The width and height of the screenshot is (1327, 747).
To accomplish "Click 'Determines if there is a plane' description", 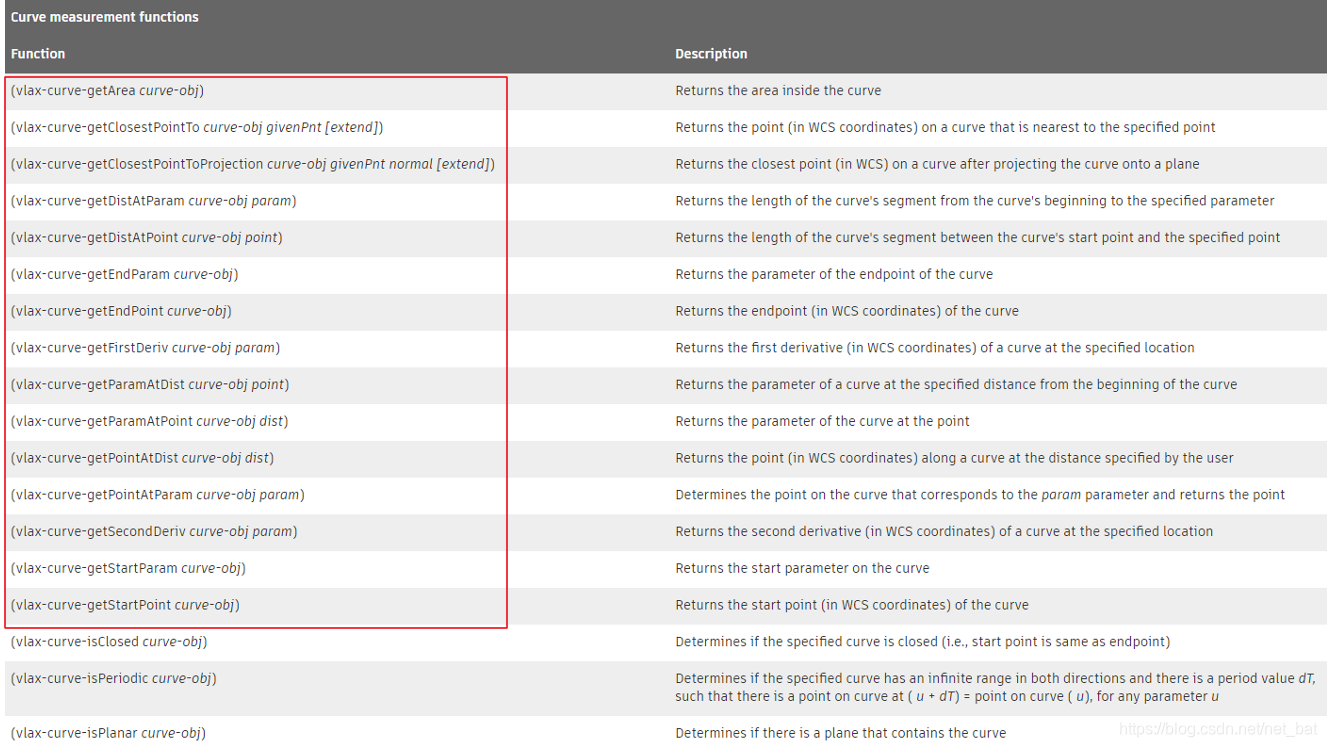I will (x=840, y=733).
